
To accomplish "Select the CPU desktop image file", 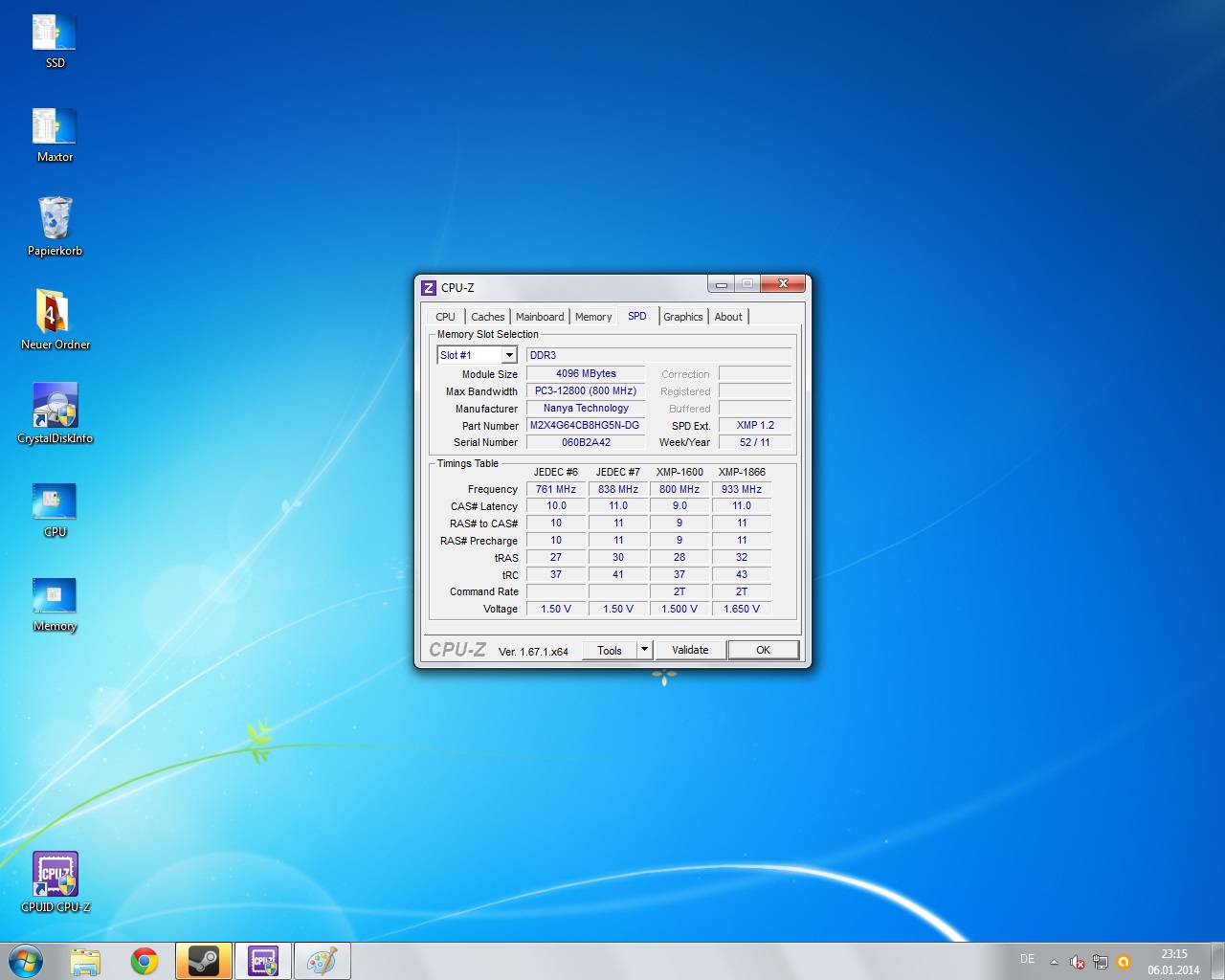I will coord(55,510).
